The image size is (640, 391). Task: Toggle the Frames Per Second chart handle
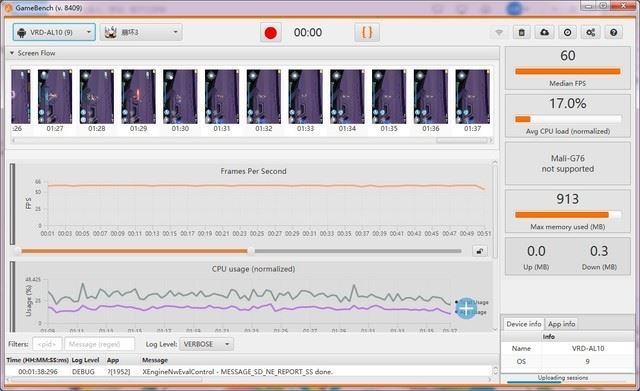point(12,204)
